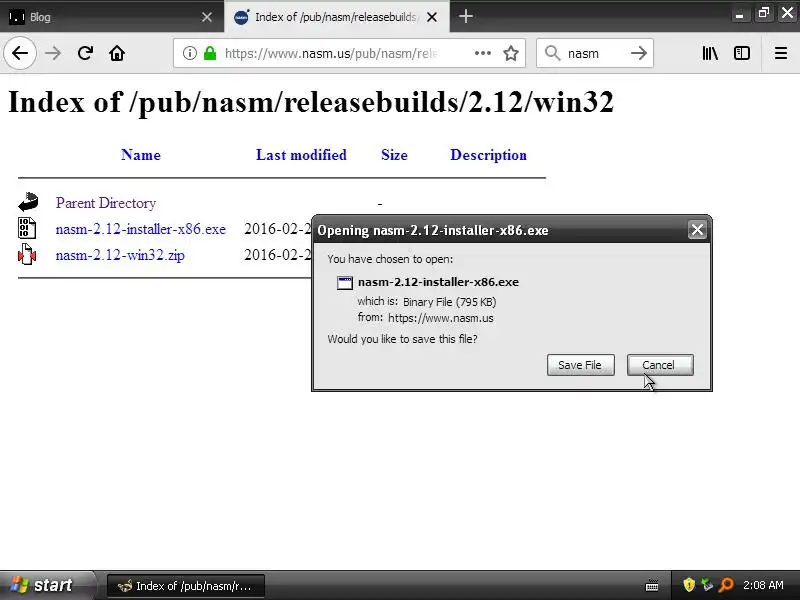Click the bold filename nasm-2.12-installer-x86.exe in dialog

tap(438, 282)
